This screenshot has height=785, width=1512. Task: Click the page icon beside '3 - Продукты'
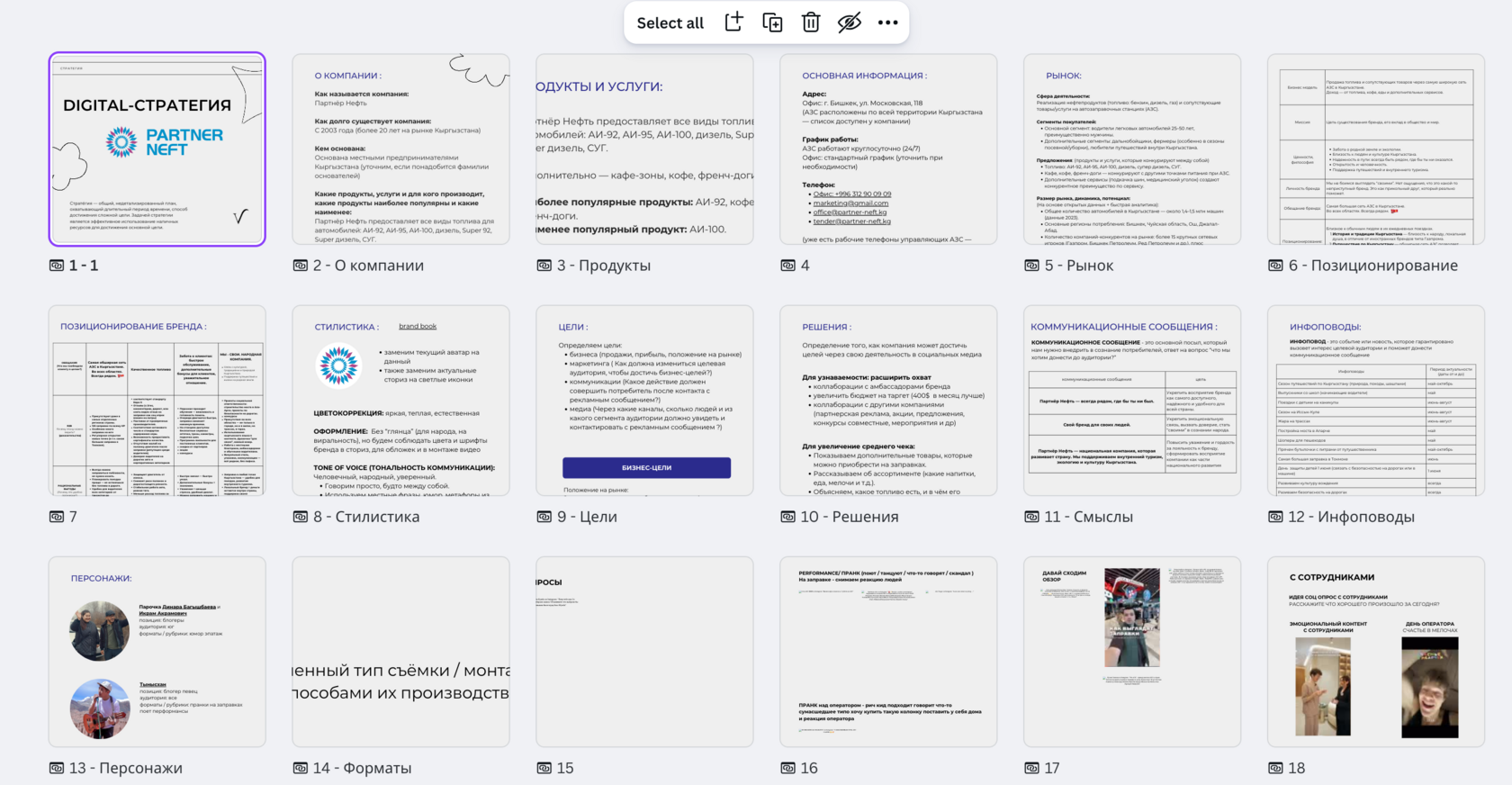(x=544, y=266)
